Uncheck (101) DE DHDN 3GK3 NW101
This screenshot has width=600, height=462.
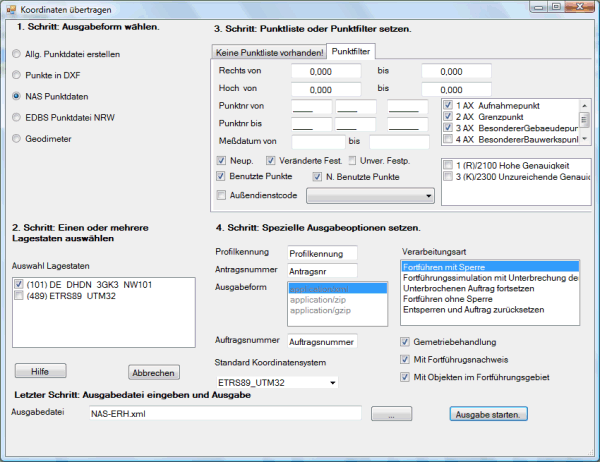pos(18,284)
